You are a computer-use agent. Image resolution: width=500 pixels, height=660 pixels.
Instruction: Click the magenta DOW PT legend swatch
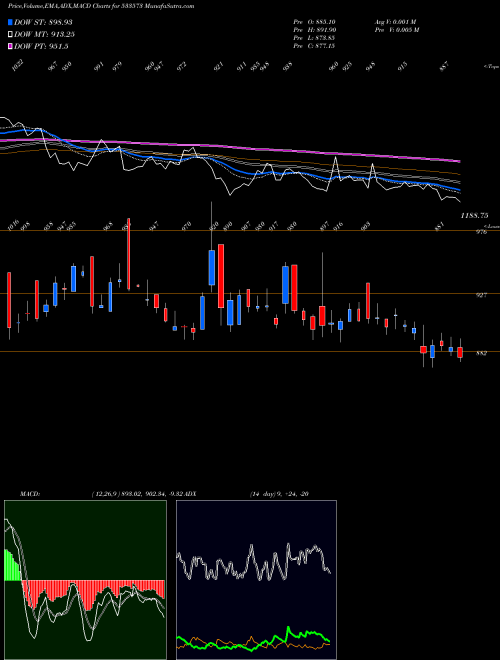10,46
